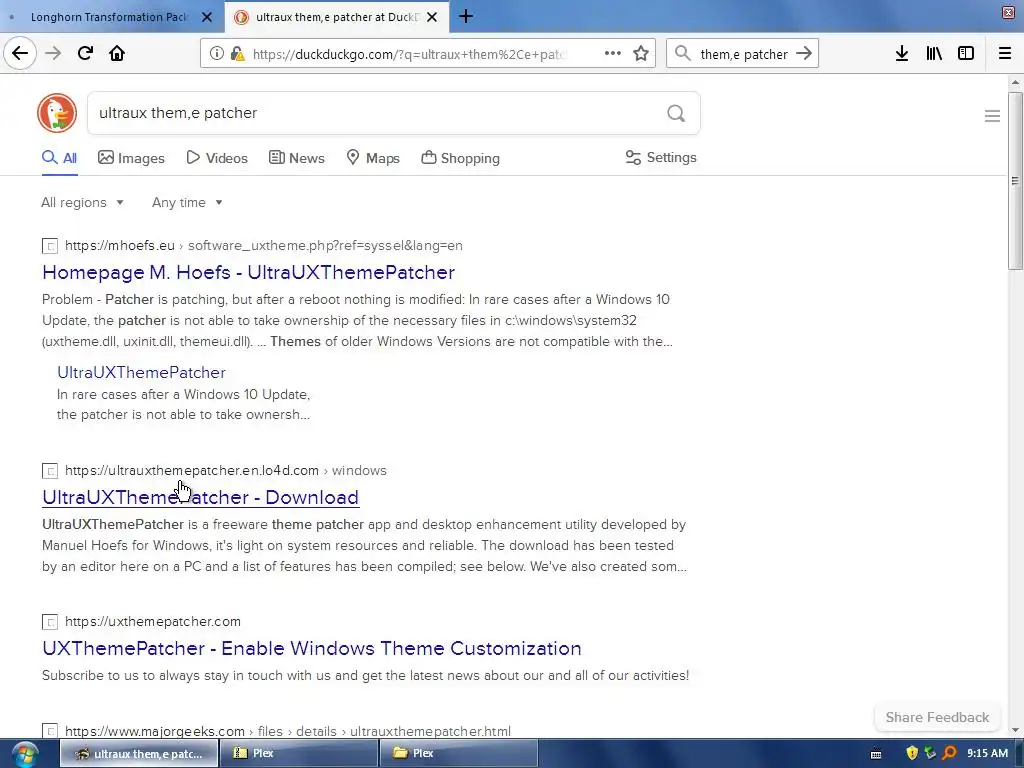Click the browser address bar URL
The width and height of the screenshot is (1024, 768).
[x=409, y=54]
